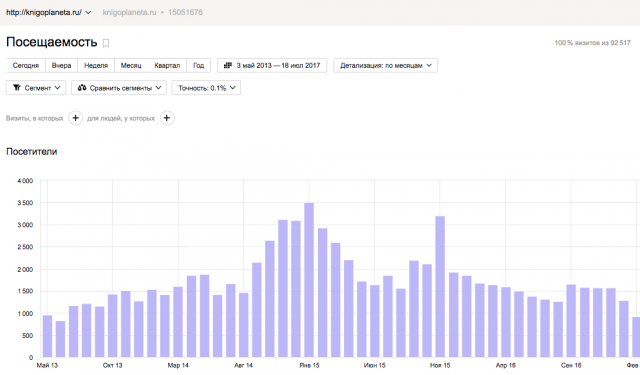This screenshot has width=640, height=375.
Task: Click the bookmark icon beside Посещаемость
Action: 106,43
